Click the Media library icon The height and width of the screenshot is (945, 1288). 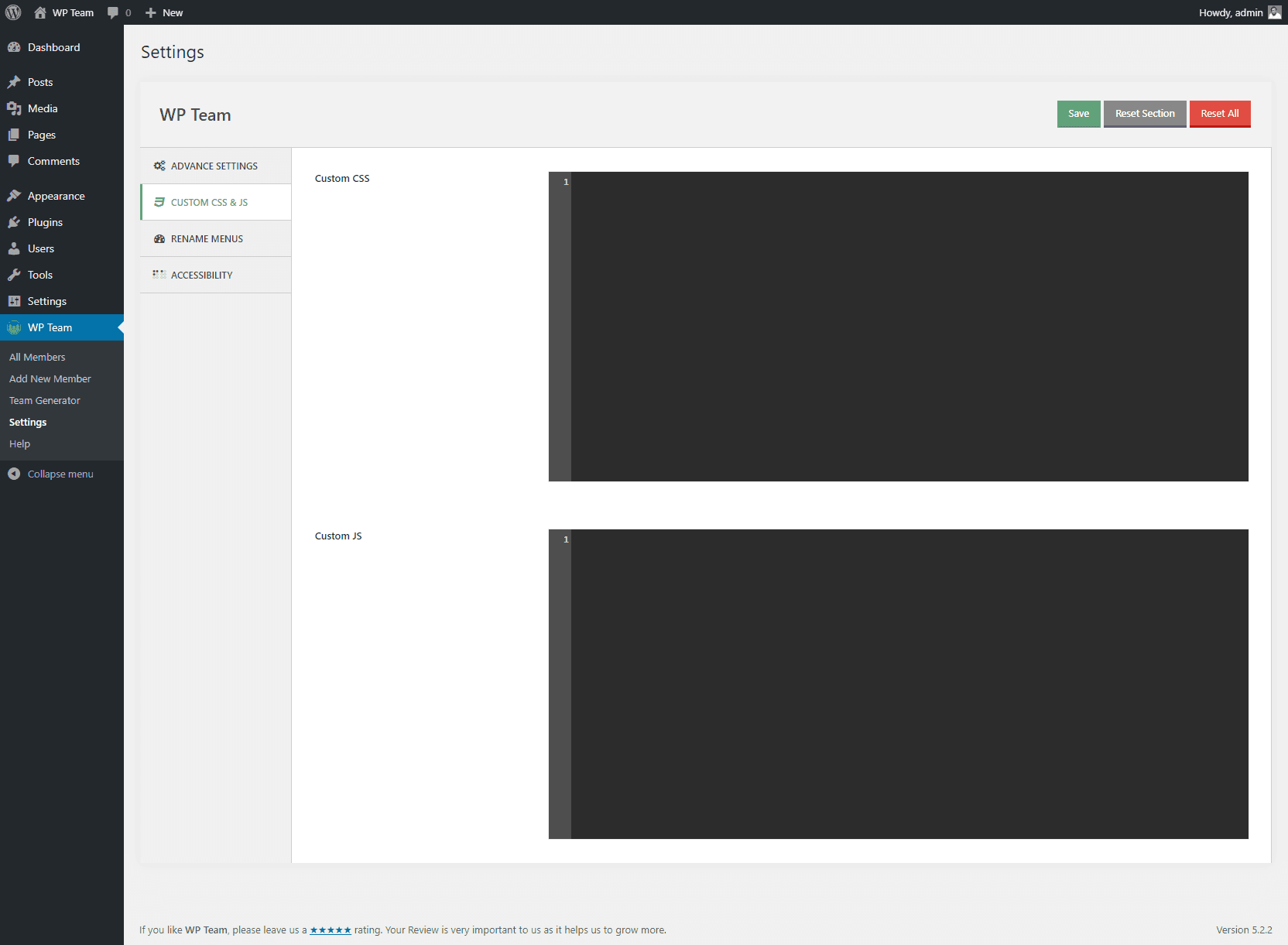[14, 108]
